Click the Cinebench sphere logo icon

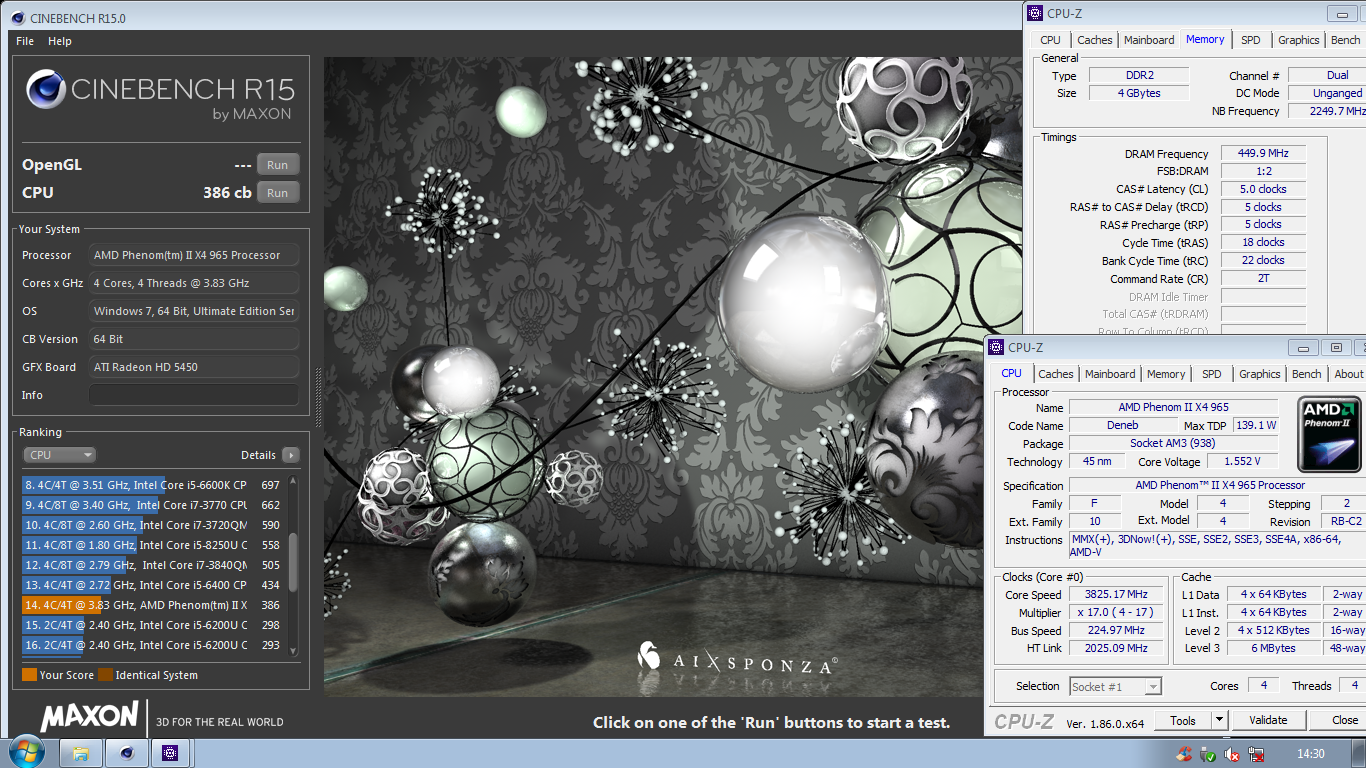46,89
